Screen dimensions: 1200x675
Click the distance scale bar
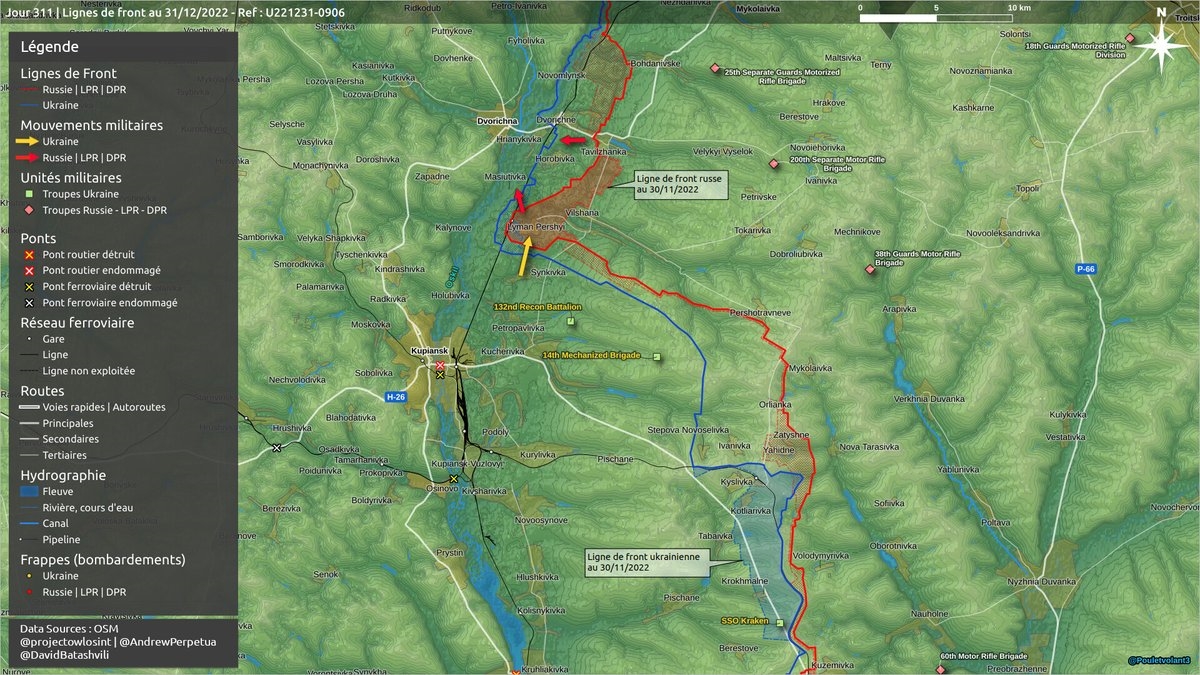tap(937, 18)
